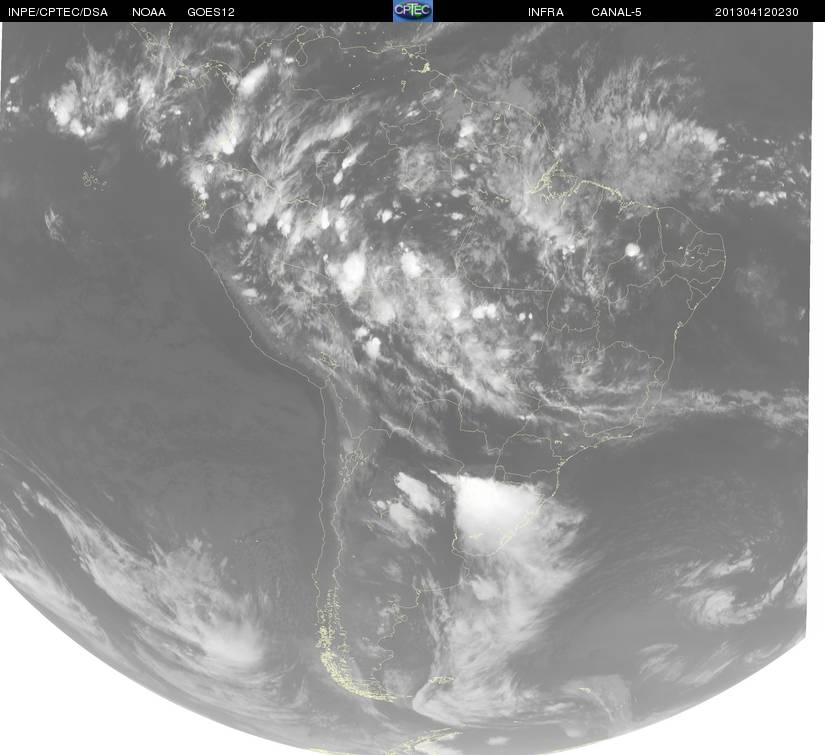Click the CANAL-5 channel label
The image size is (825, 755).
[x=616, y=12]
